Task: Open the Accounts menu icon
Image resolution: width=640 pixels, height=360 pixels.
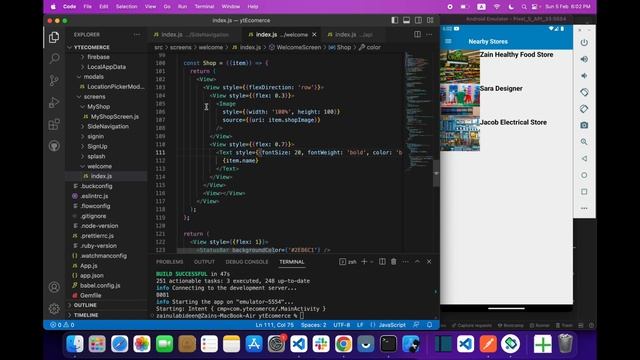Action: pyautogui.click(x=54, y=287)
